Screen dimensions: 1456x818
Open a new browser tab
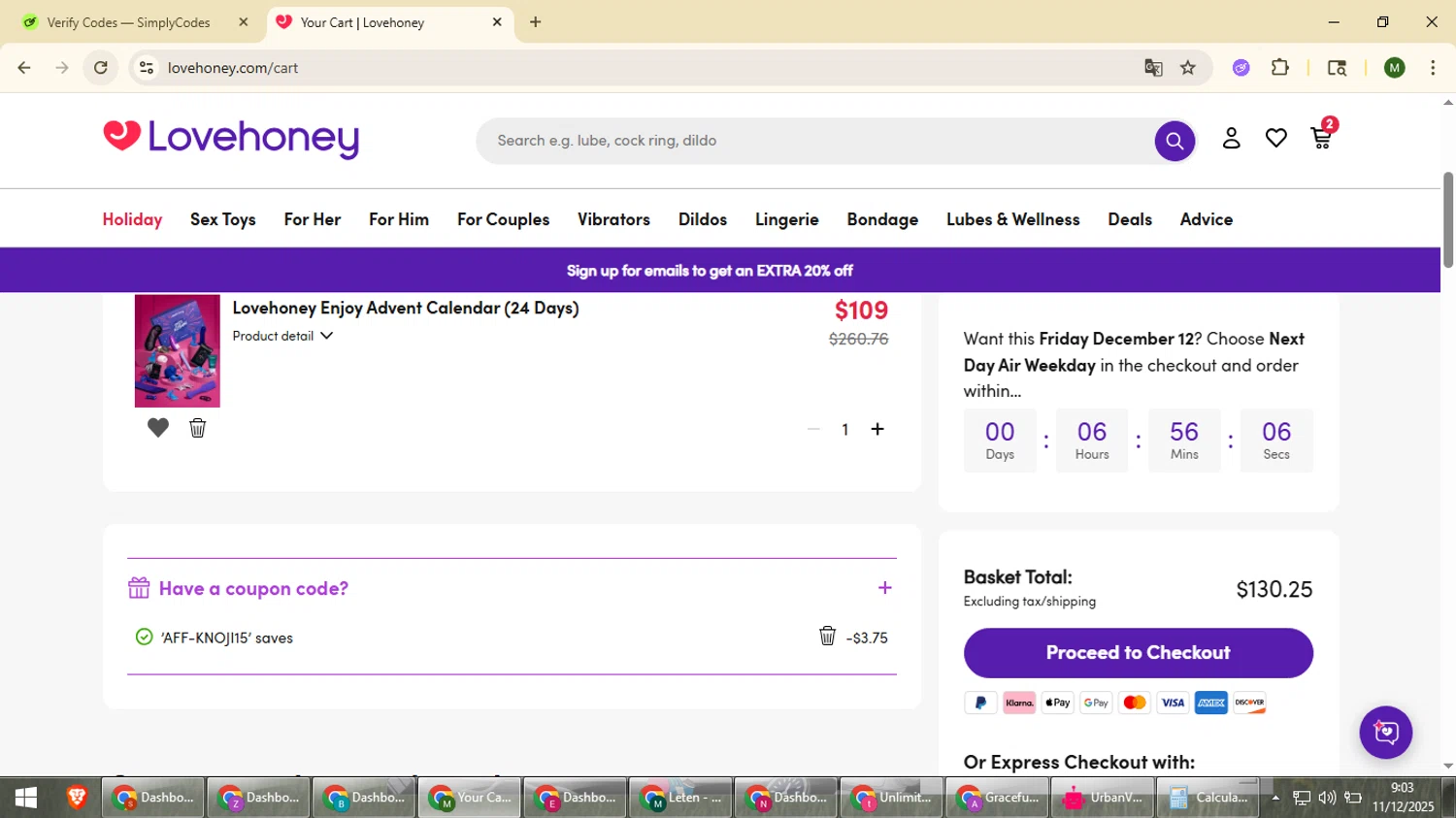[x=536, y=22]
